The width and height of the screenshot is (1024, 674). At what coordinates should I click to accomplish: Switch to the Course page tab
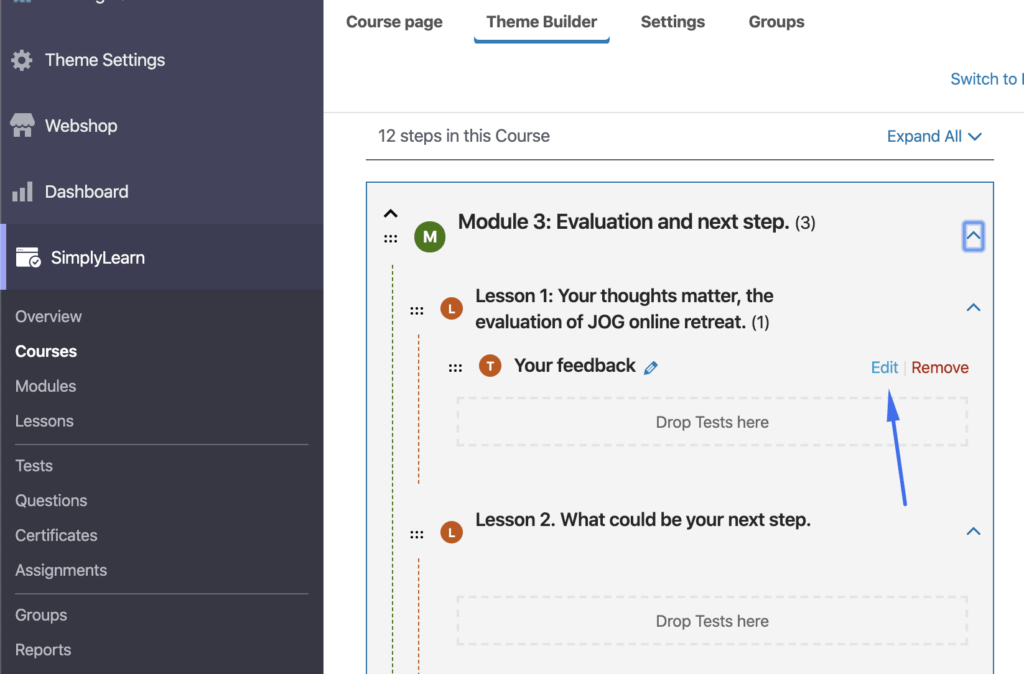[x=394, y=22]
